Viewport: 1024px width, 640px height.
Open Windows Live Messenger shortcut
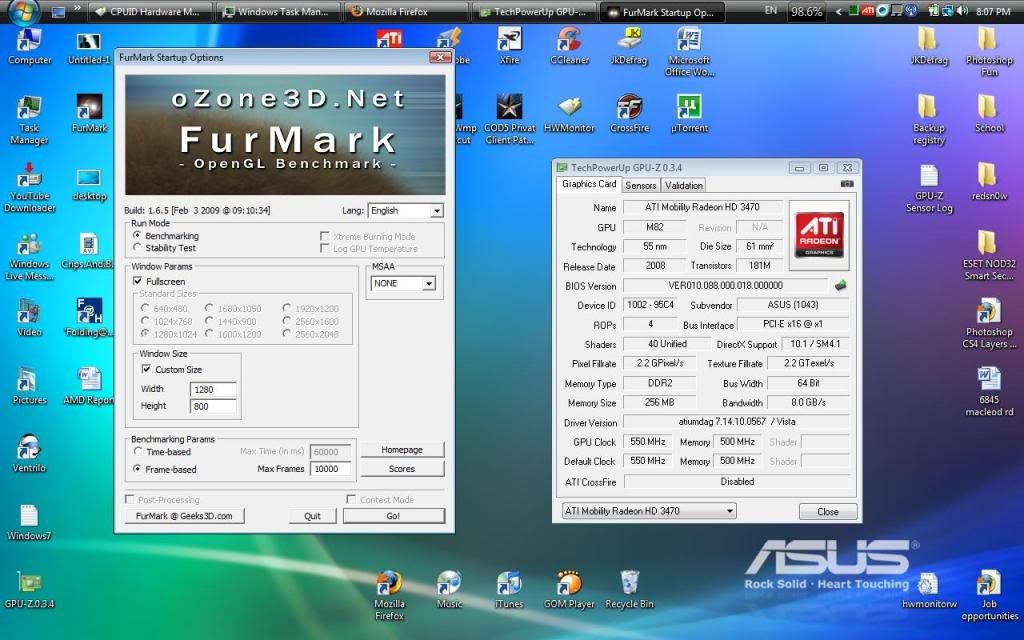click(x=28, y=257)
